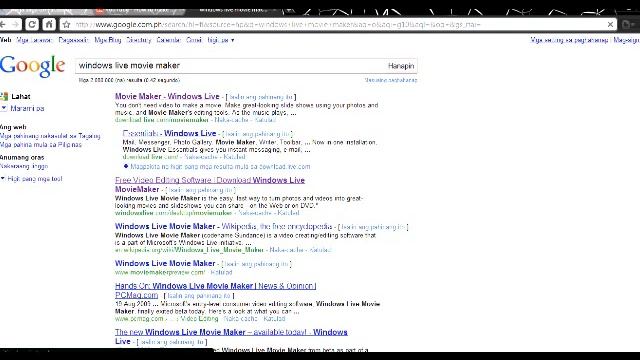Click the Anumang oras sidebar heading
This screenshot has height=360, width=640.
[x=22, y=158]
